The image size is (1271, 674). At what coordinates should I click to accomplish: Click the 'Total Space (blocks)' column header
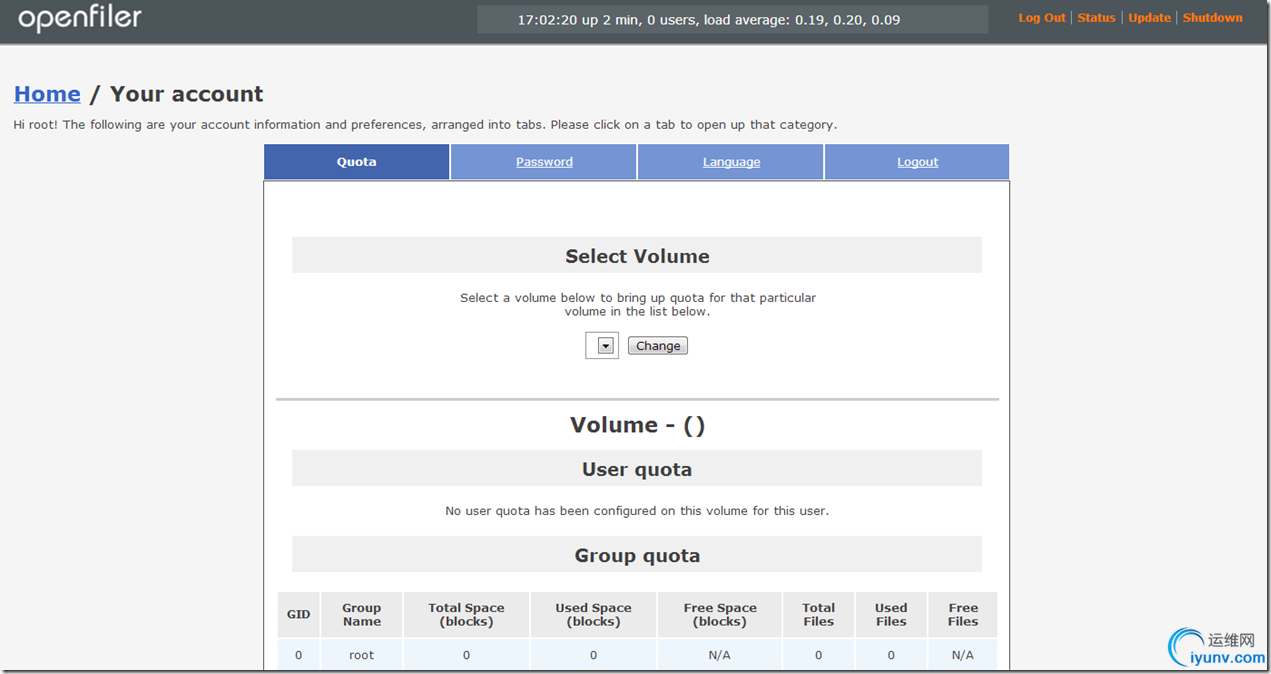pyautogui.click(x=466, y=615)
